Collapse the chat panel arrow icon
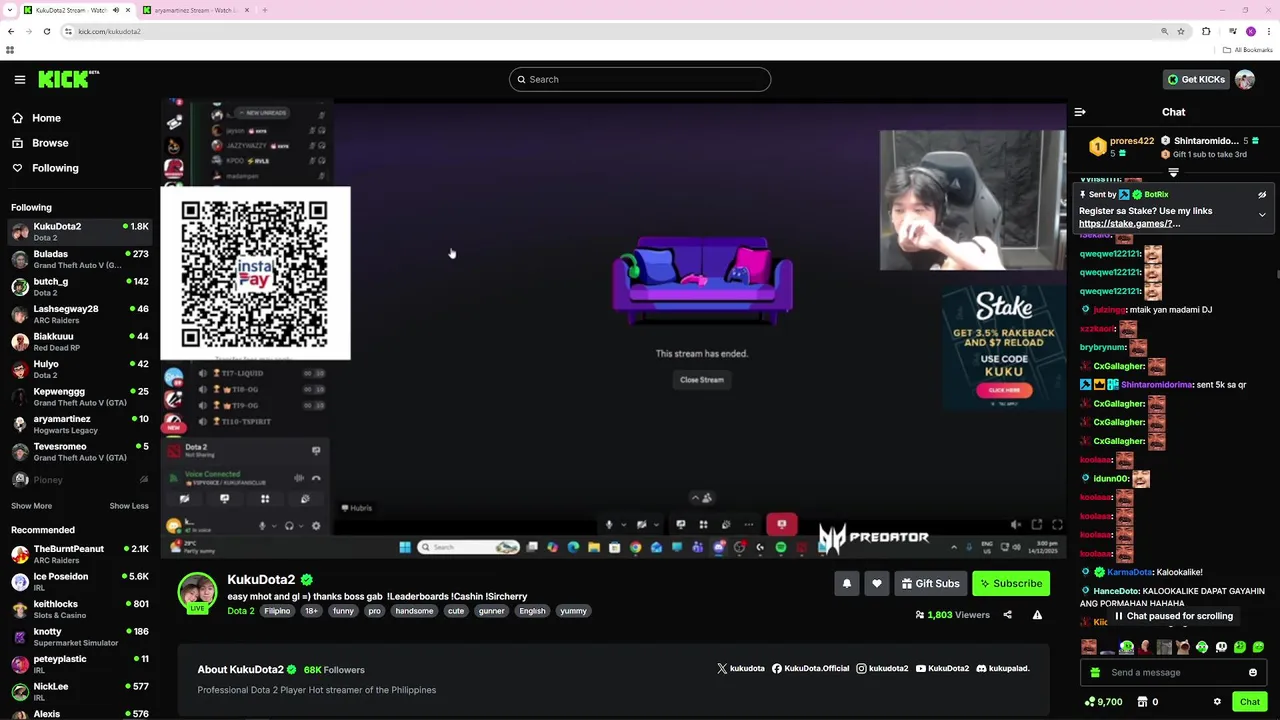The image size is (1280, 720). click(1080, 112)
